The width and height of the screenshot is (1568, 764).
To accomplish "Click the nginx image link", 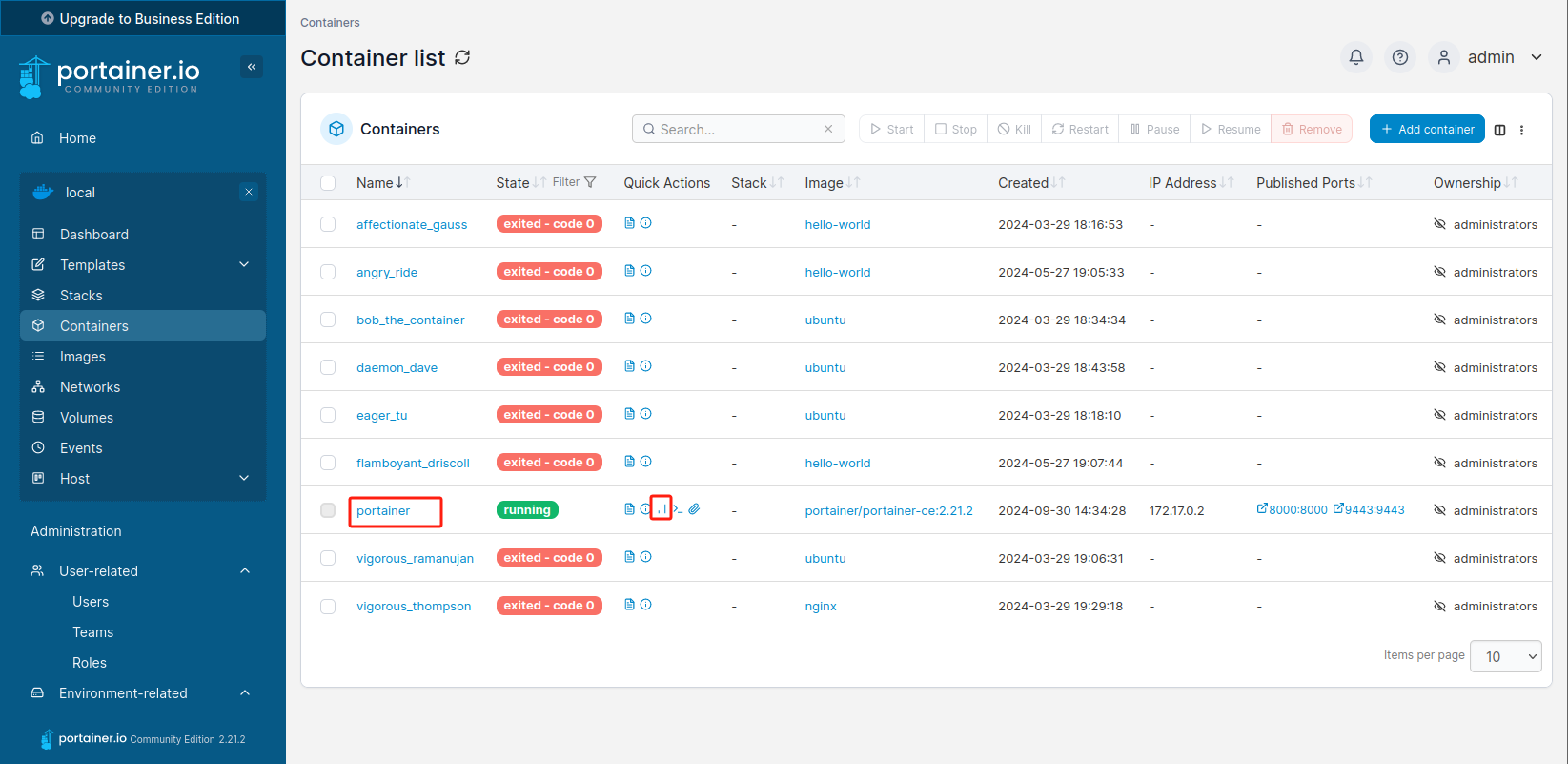I will [x=821, y=606].
